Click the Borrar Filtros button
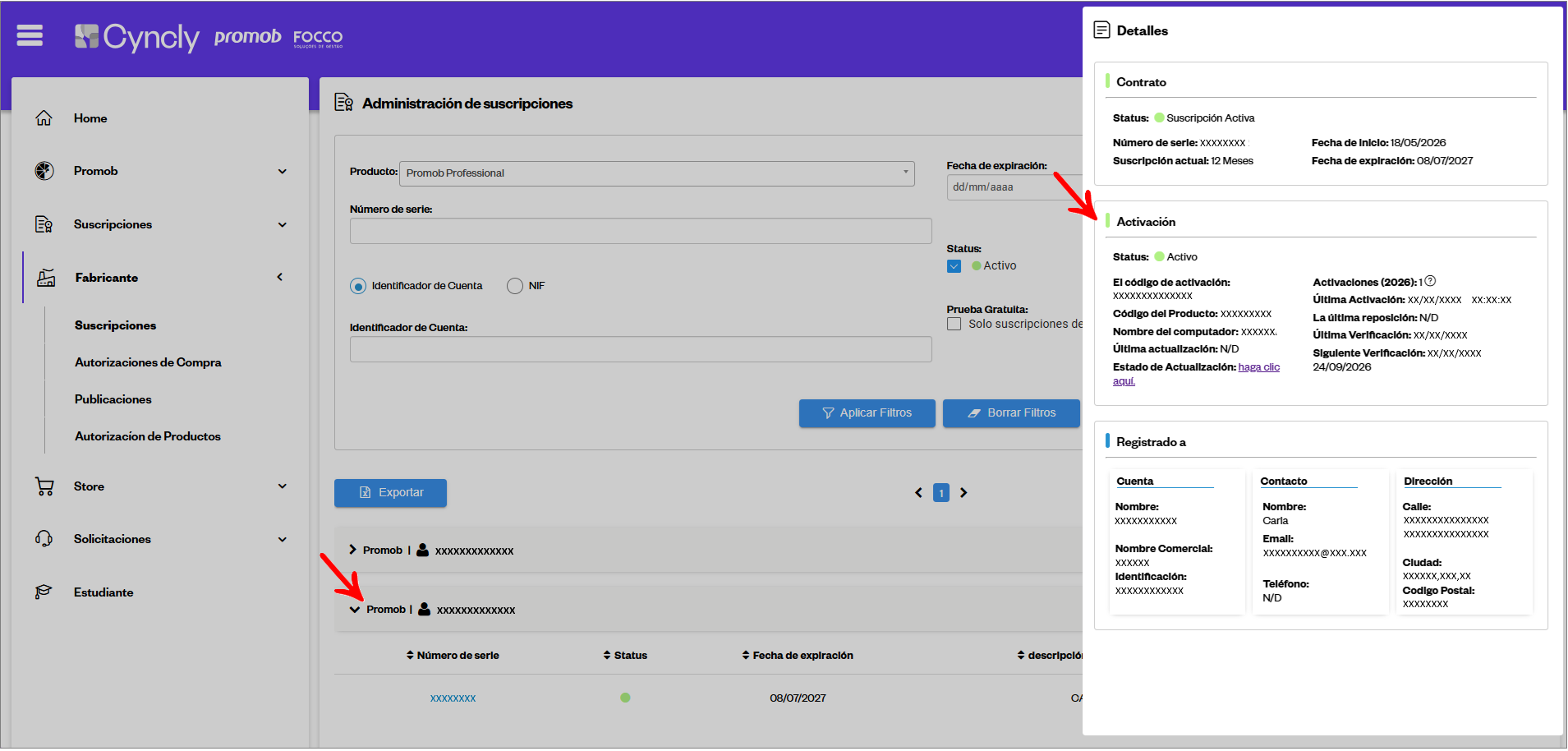 click(x=1011, y=413)
